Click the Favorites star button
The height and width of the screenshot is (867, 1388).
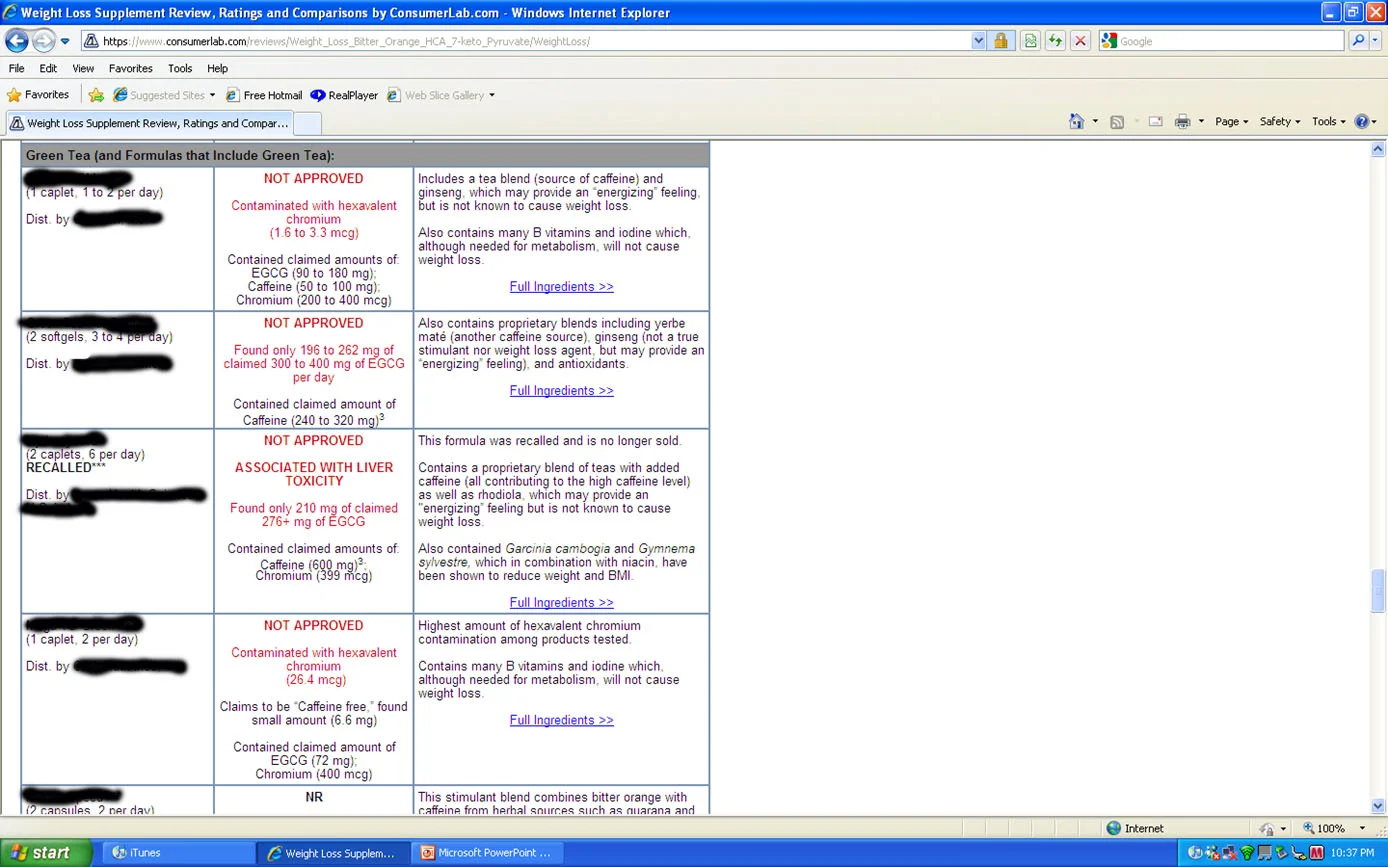coord(38,95)
